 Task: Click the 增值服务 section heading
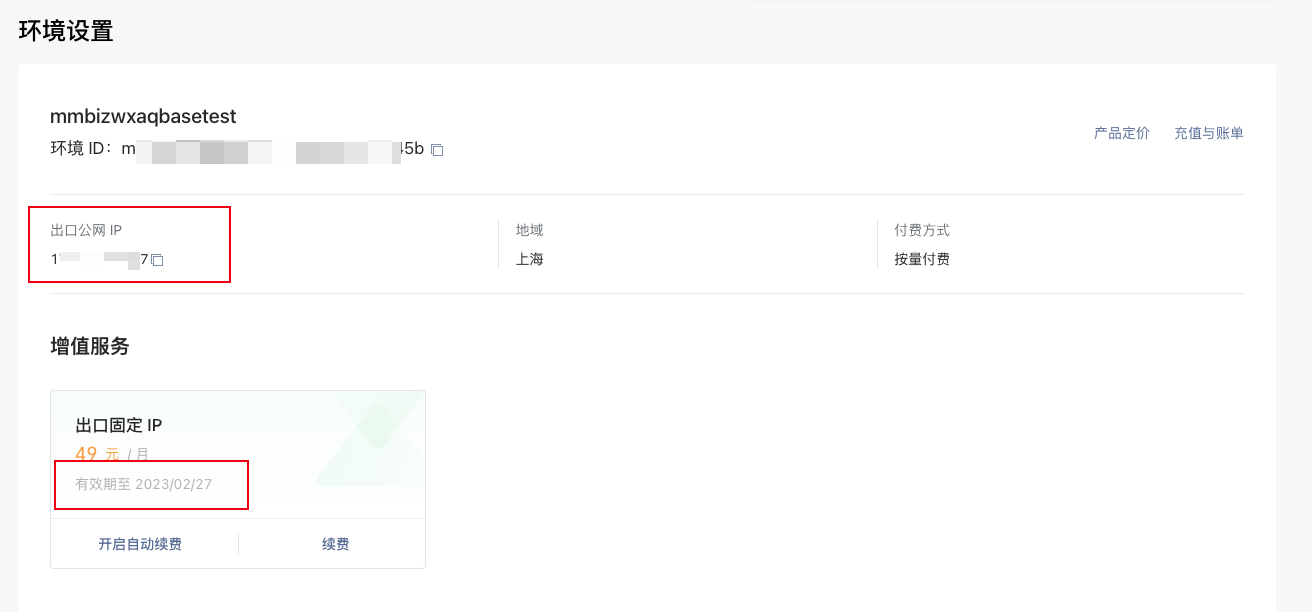(x=90, y=346)
